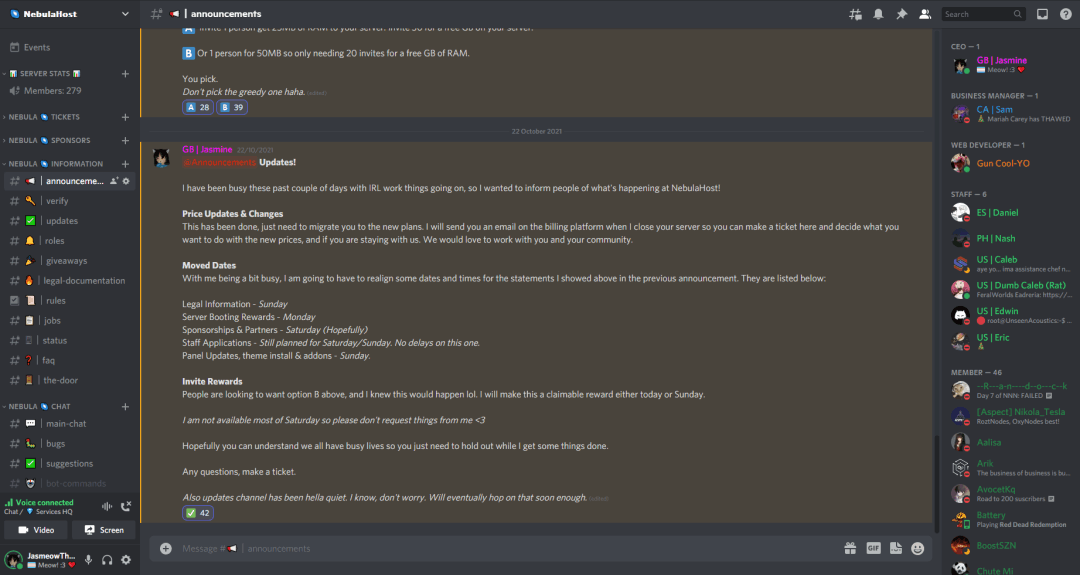Open the main-chat channel

tap(66, 424)
